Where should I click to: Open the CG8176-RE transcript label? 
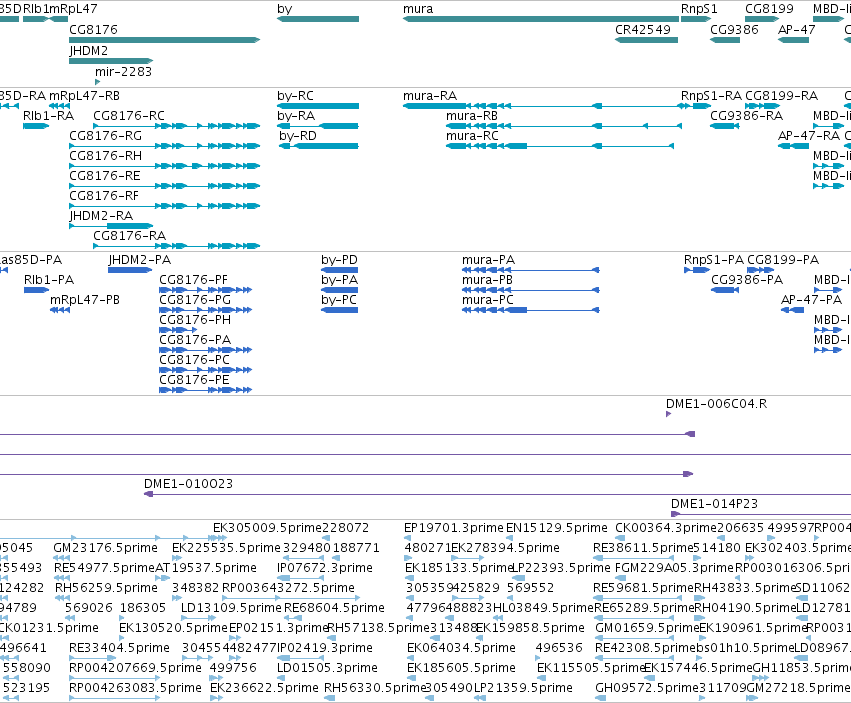point(105,176)
